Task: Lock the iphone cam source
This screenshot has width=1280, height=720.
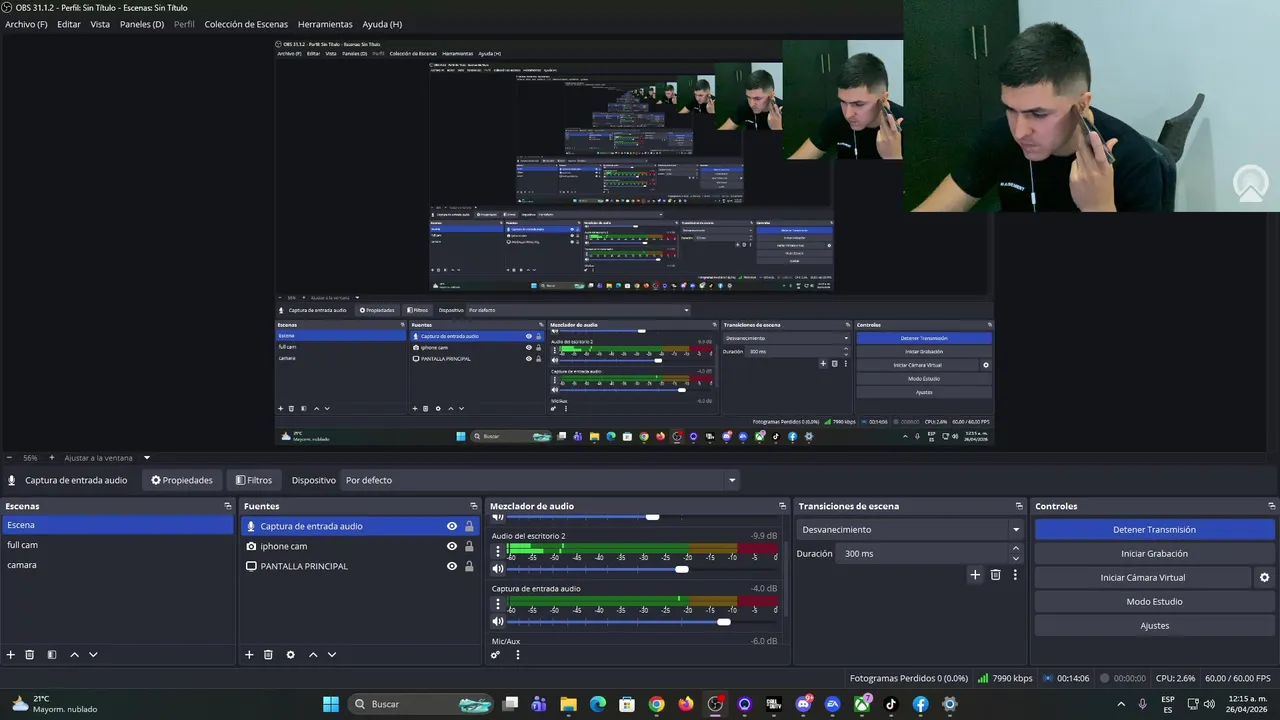Action: pos(469,546)
